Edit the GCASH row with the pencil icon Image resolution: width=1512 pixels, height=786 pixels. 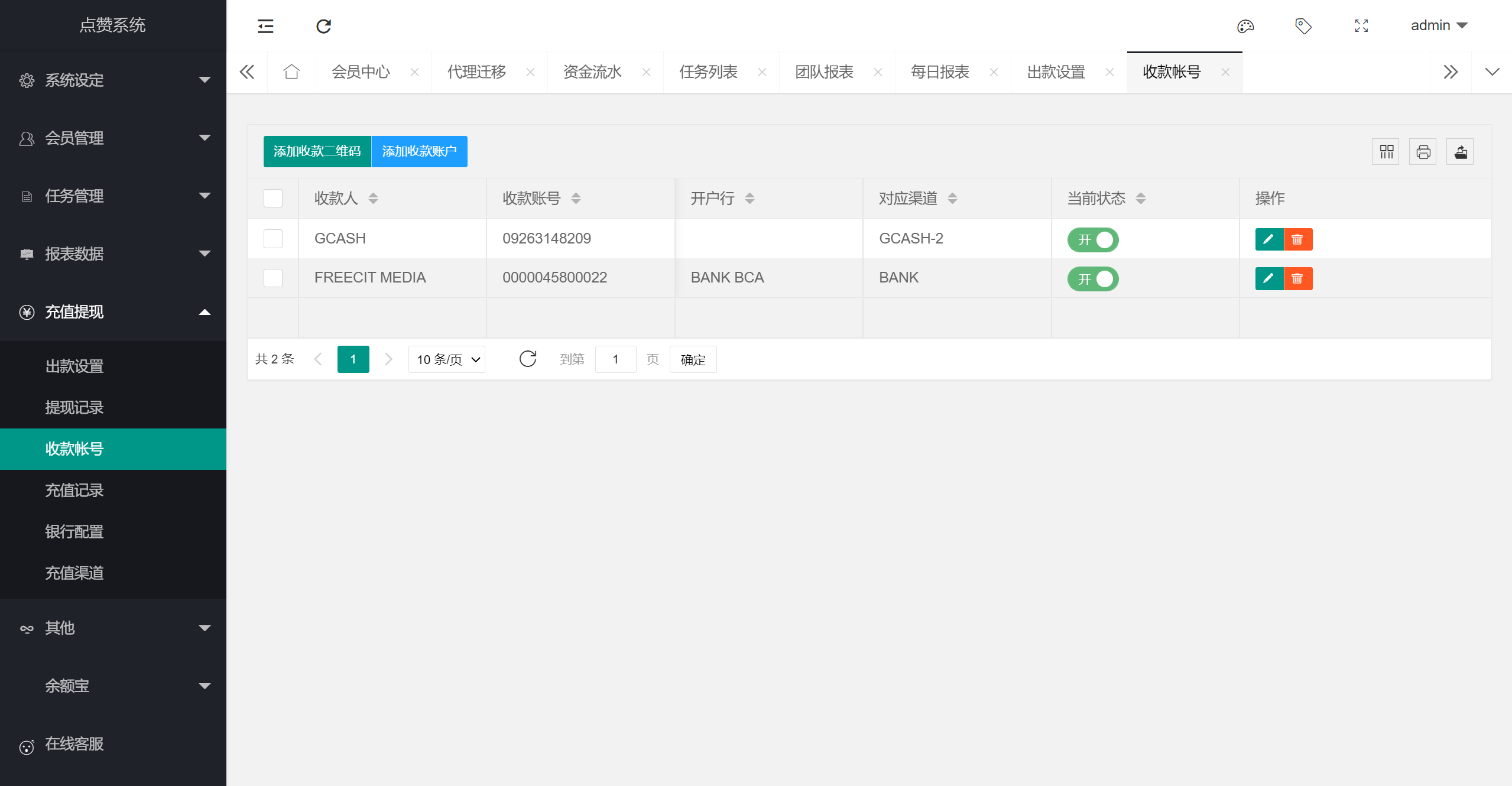(1268, 239)
